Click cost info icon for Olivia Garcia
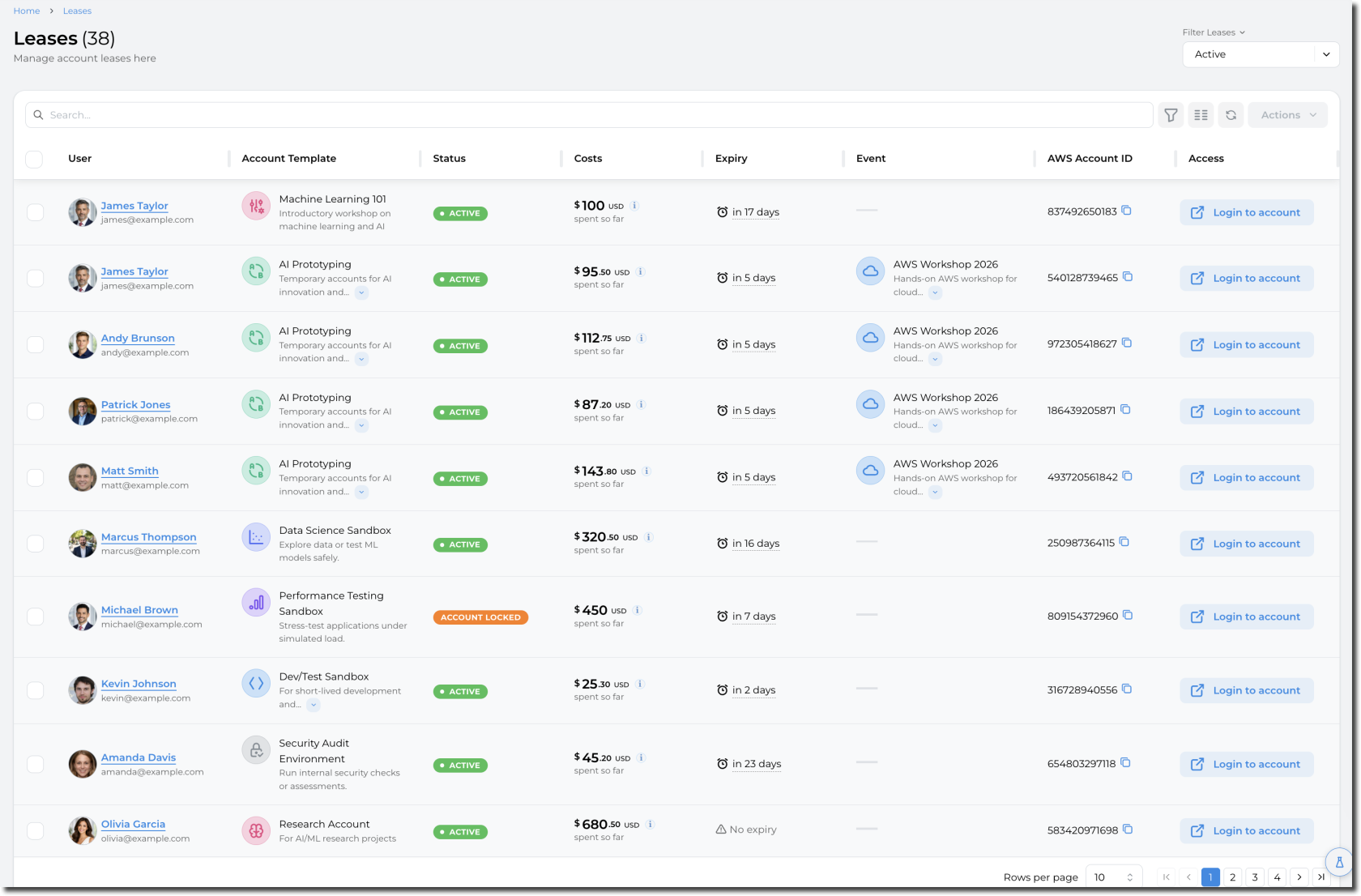This screenshot has height=896, width=1361. coord(651,824)
